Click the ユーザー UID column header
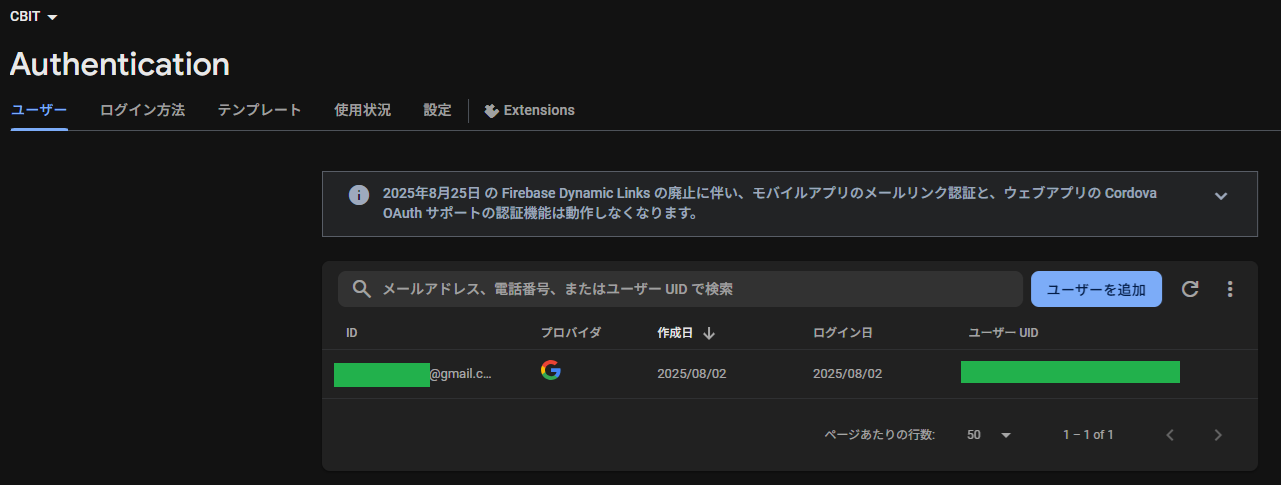The width and height of the screenshot is (1281, 485). (1003, 332)
